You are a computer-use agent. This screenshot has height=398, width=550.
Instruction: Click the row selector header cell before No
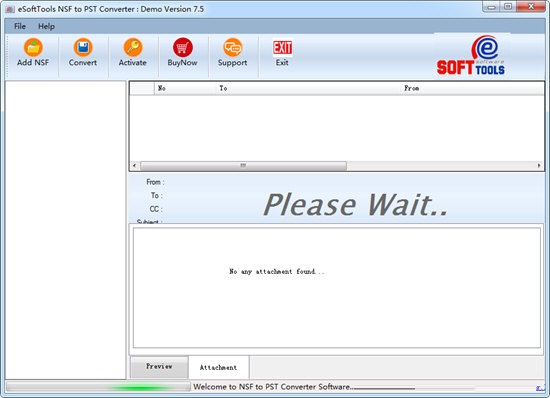(x=142, y=88)
